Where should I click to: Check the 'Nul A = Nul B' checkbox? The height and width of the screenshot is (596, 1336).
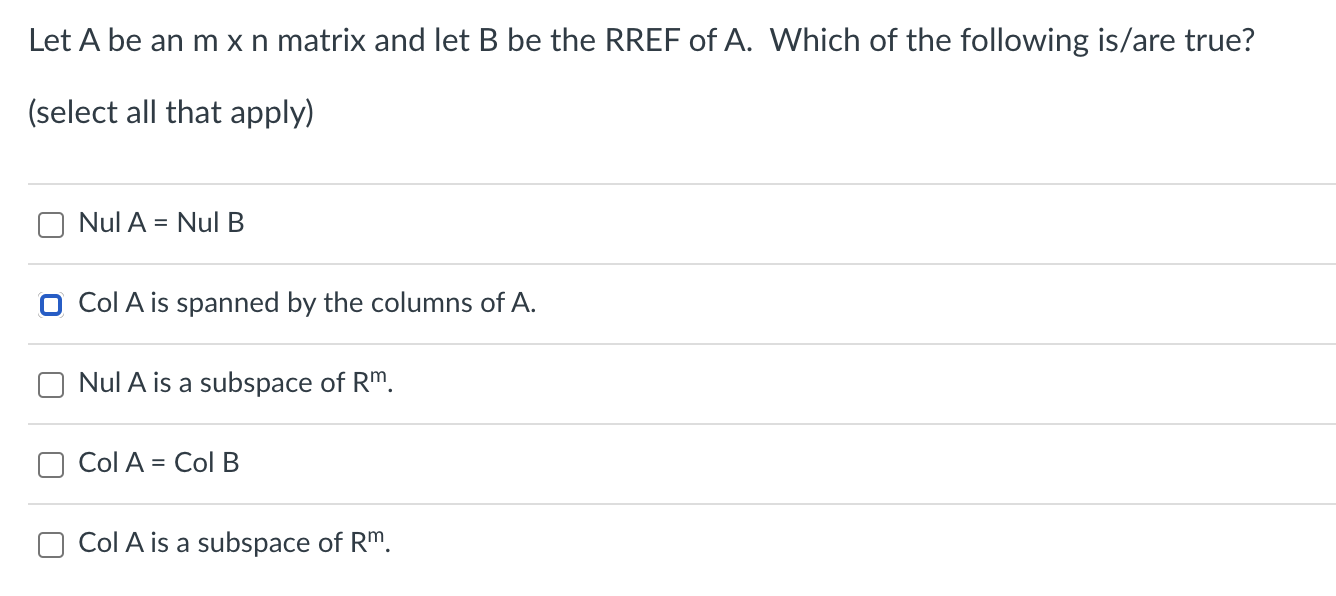point(51,224)
